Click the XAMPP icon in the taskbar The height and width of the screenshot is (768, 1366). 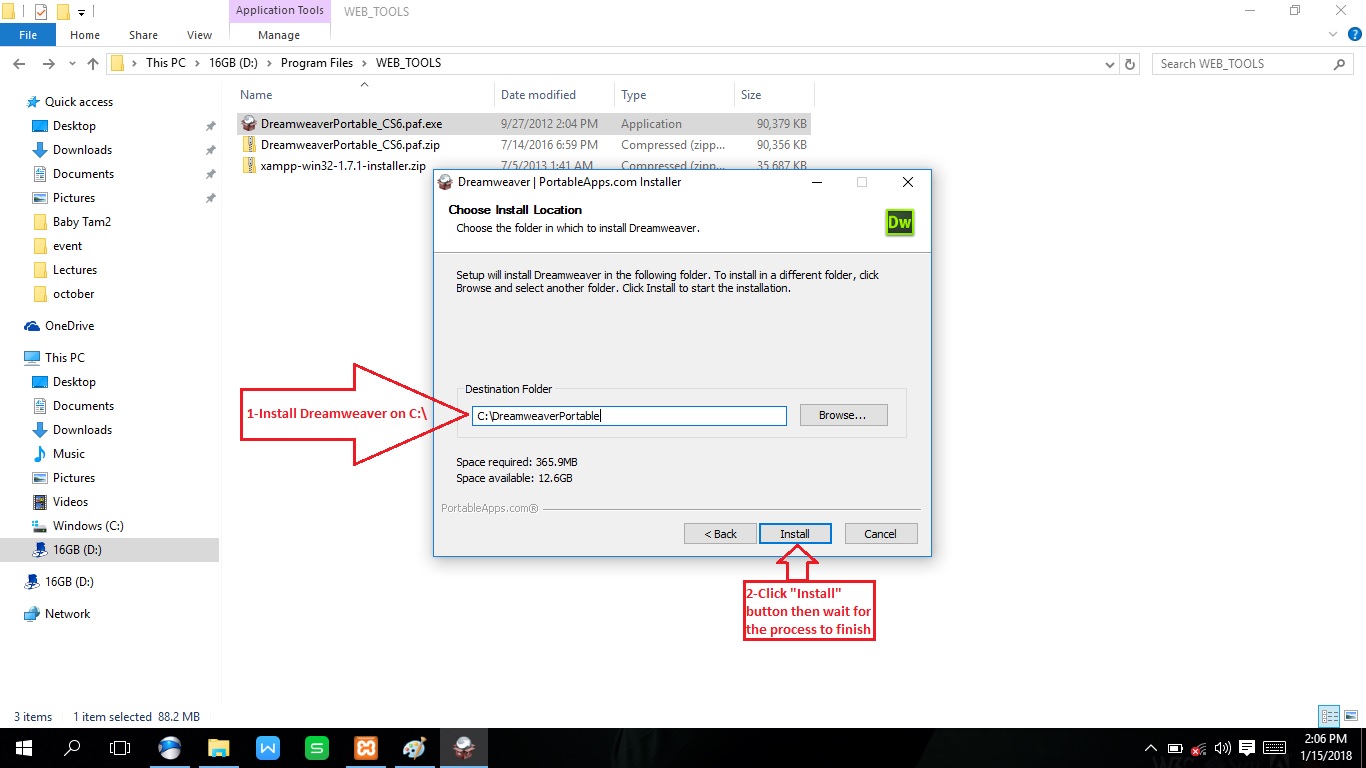click(x=365, y=748)
